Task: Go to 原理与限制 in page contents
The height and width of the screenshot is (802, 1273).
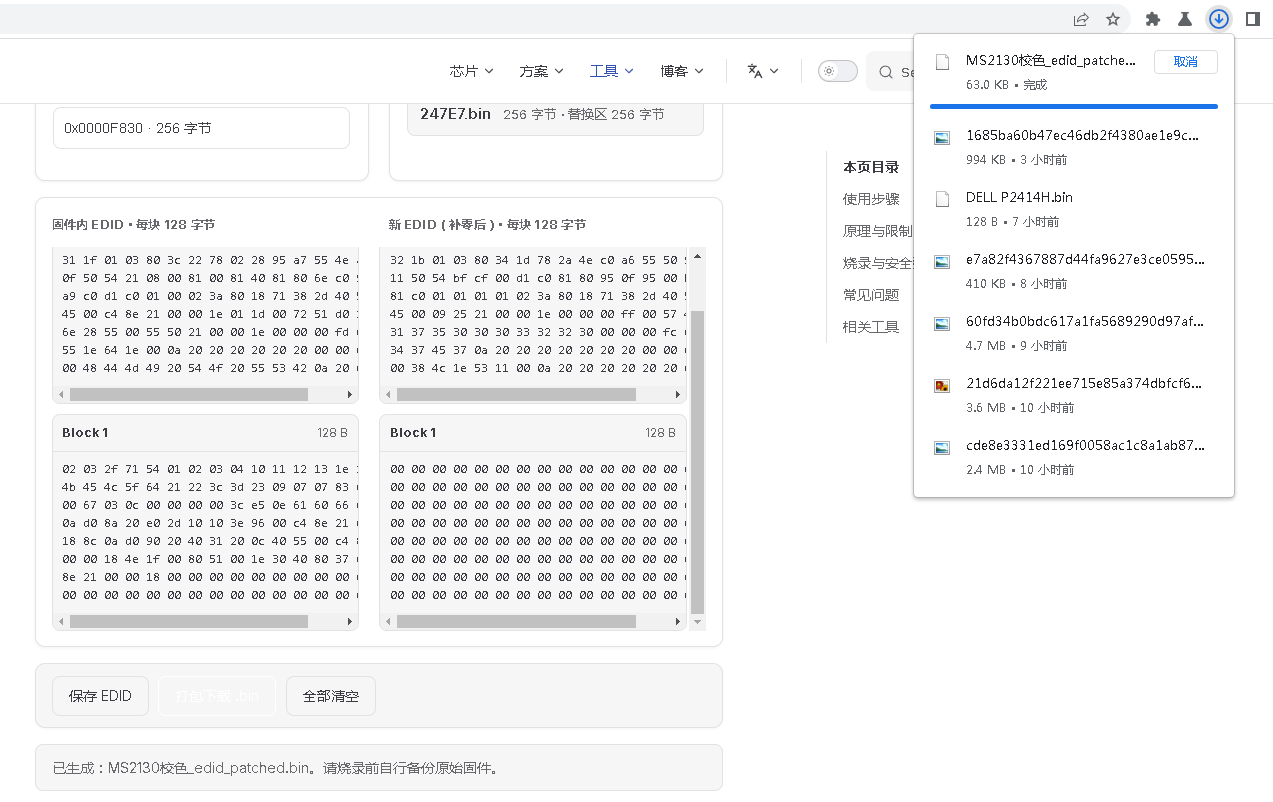Action: click(878, 231)
